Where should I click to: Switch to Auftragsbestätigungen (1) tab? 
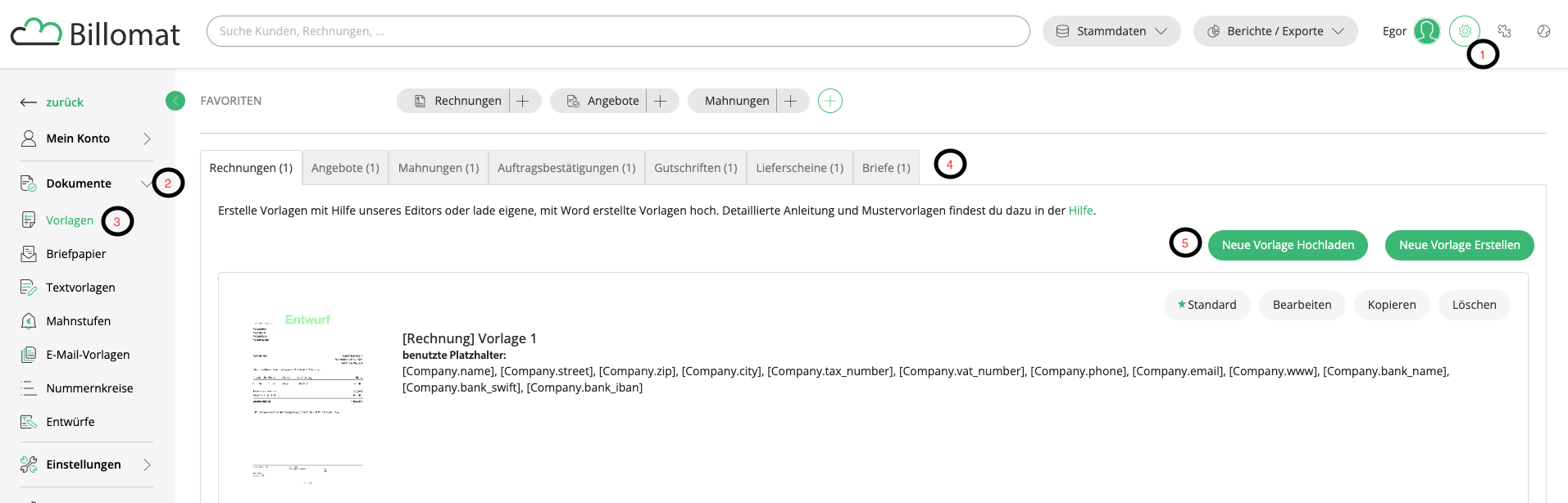coord(566,168)
